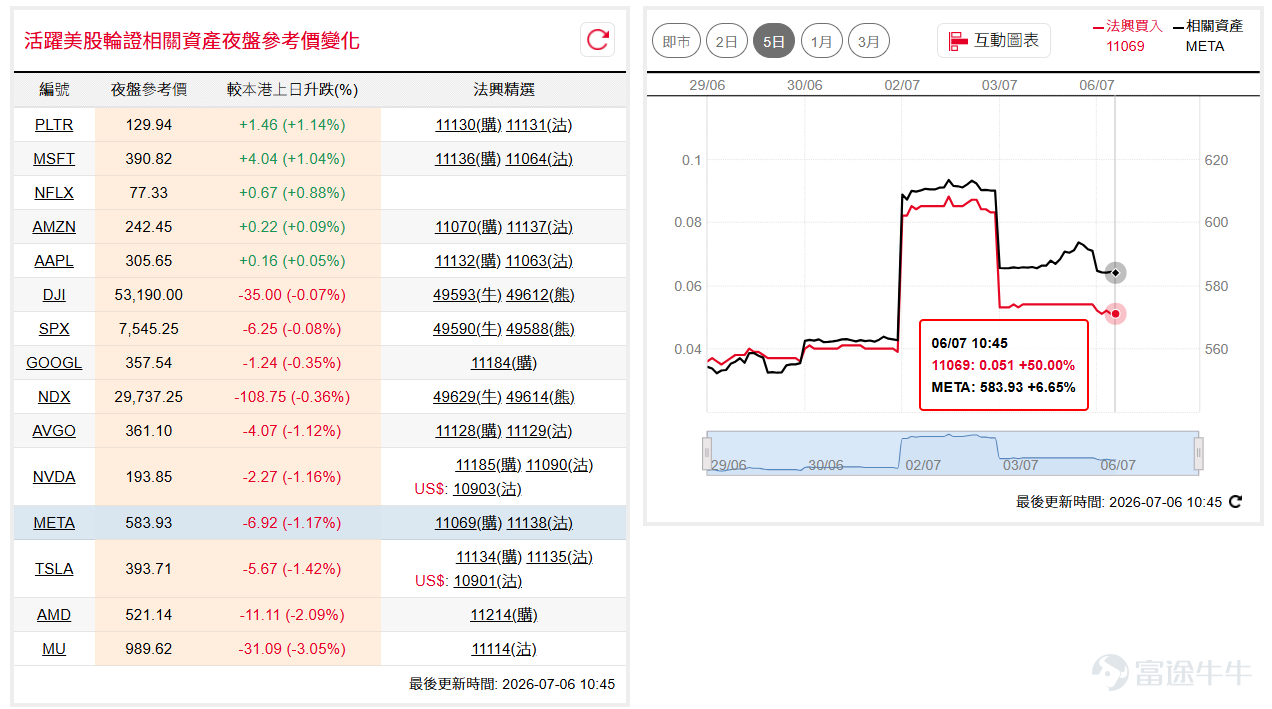Open PLTR put warrant 11131(沽)
This screenshot has height=709, width=1272.
(540, 125)
